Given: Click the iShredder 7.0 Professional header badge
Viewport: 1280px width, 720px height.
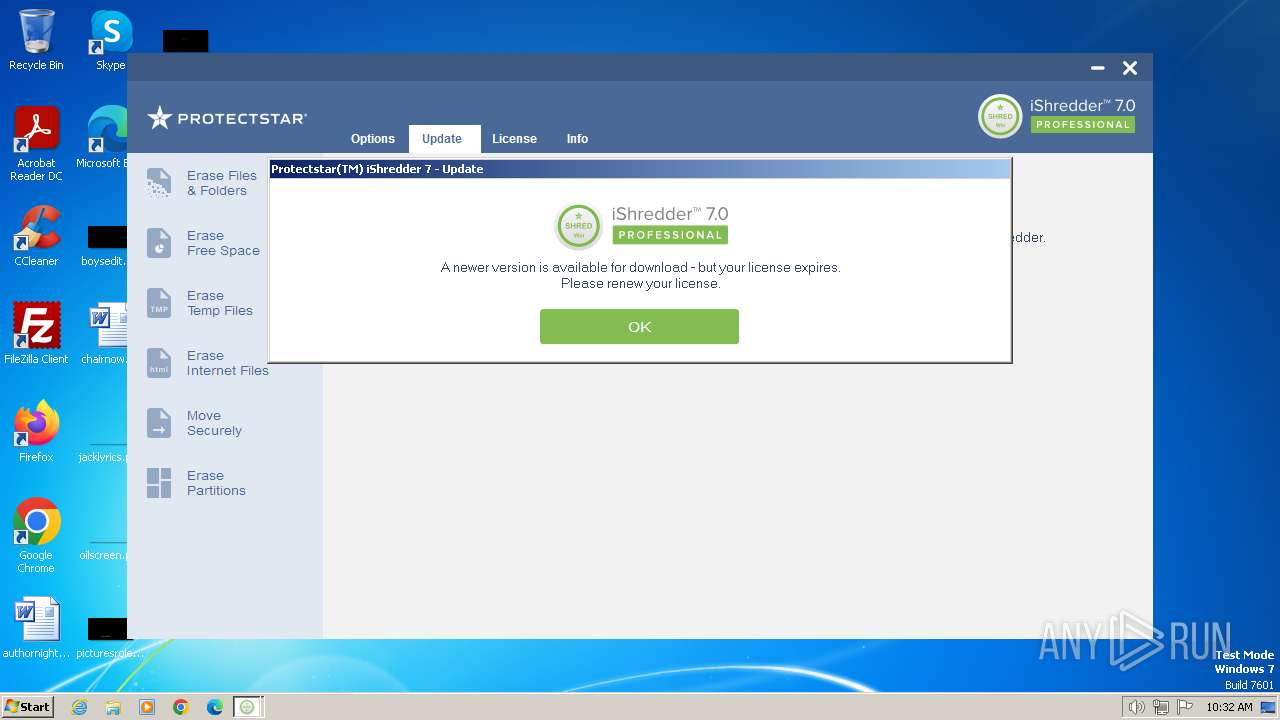Looking at the screenshot, I should tap(1057, 116).
